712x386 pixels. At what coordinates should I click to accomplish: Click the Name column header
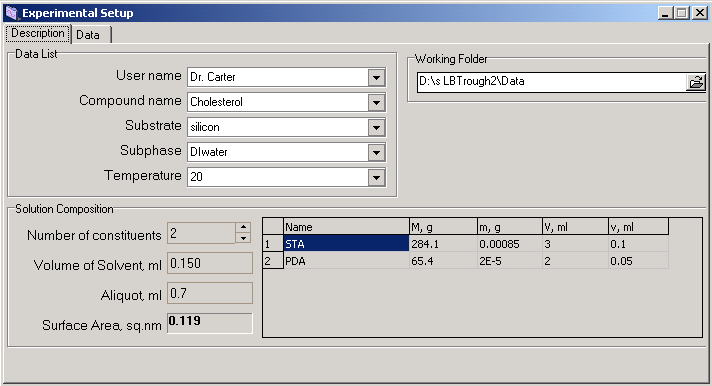pos(346,227)
